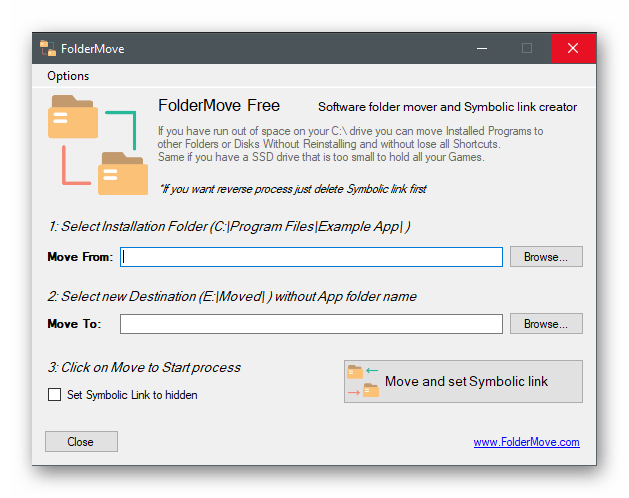Enable Set Symbolic Link to hidden checkbox

tap(55, 394)
